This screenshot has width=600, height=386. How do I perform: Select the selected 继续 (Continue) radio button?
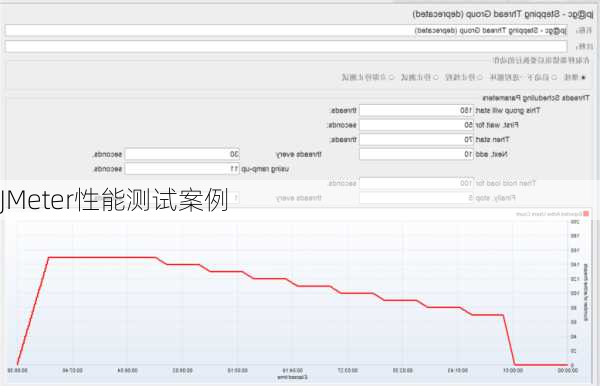point(583,78)
